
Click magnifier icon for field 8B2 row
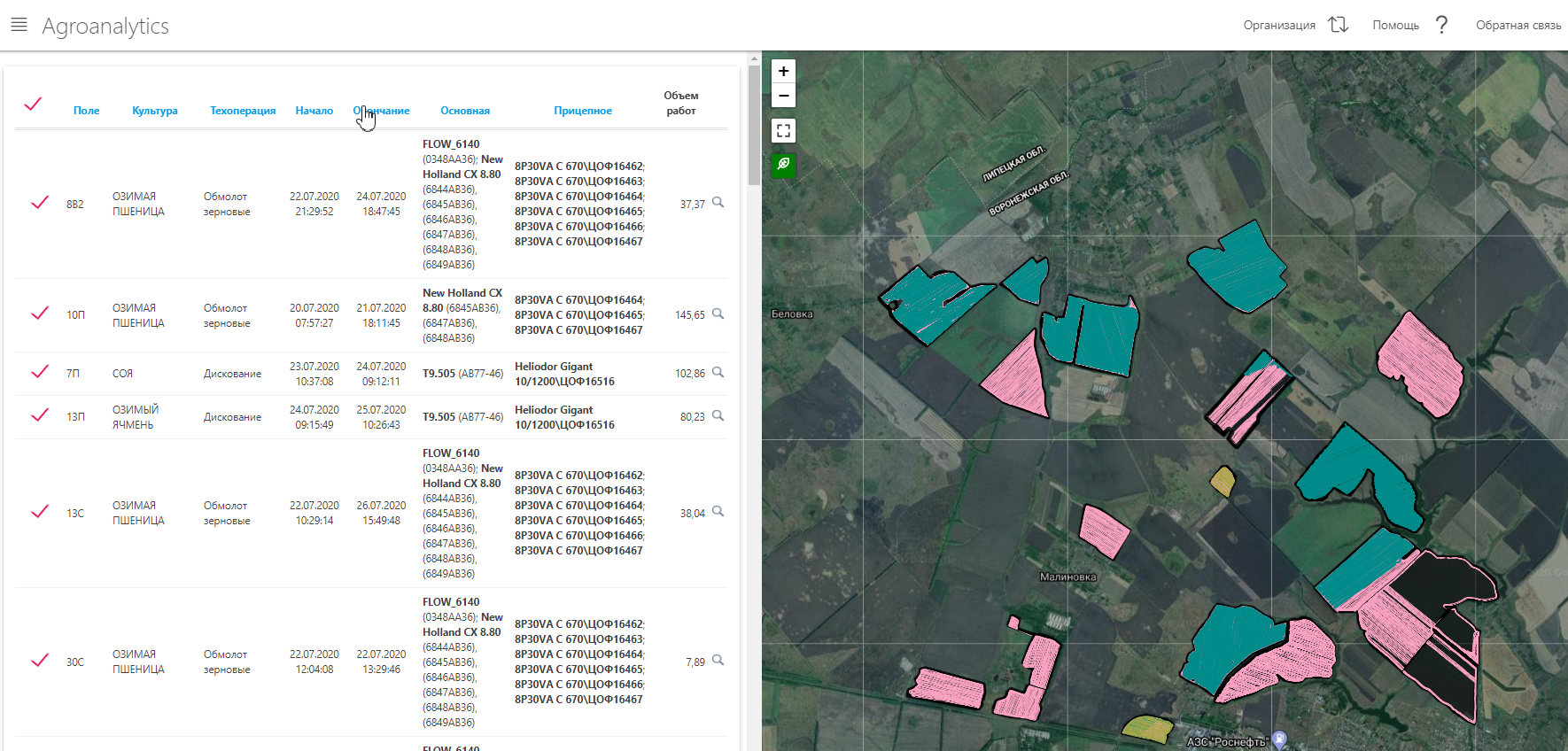pos(718,203)
